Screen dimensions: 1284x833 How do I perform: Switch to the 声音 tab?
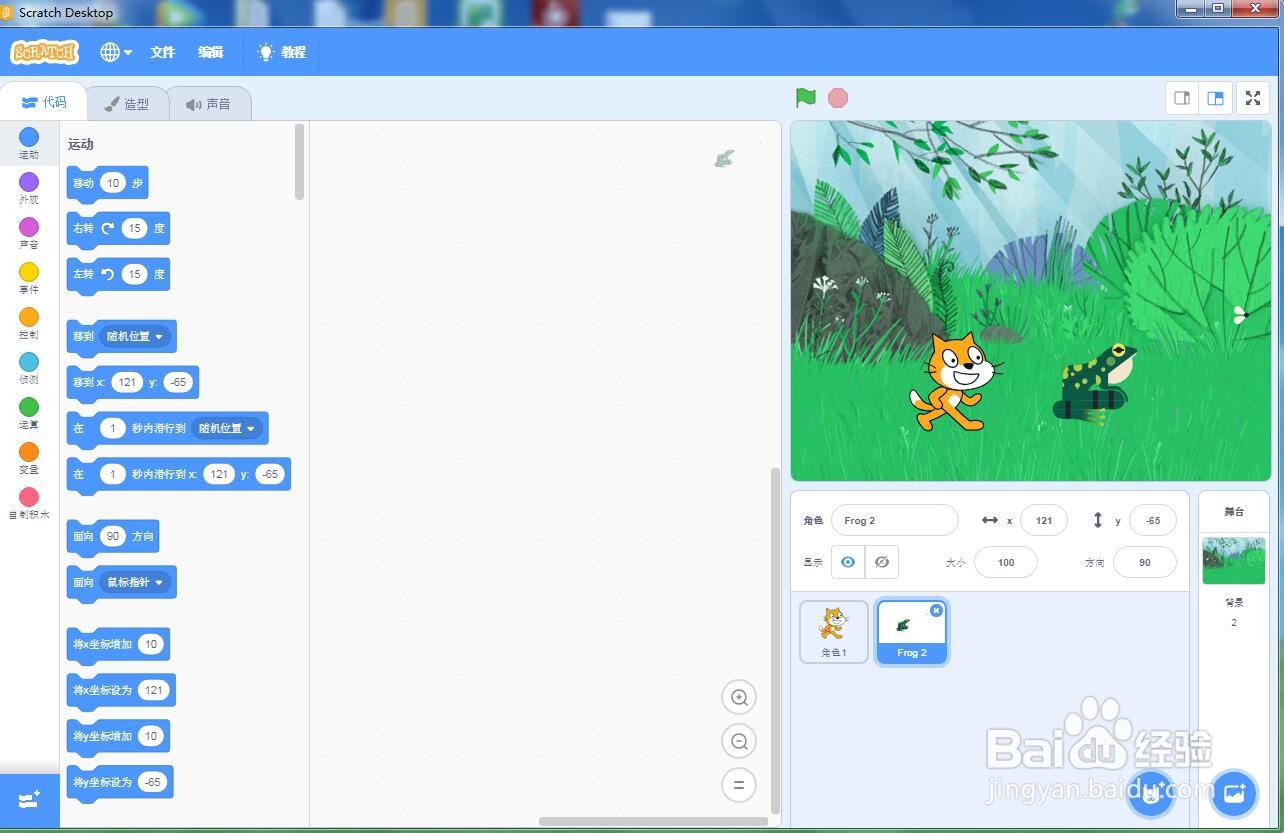click(x=208, y=104)
